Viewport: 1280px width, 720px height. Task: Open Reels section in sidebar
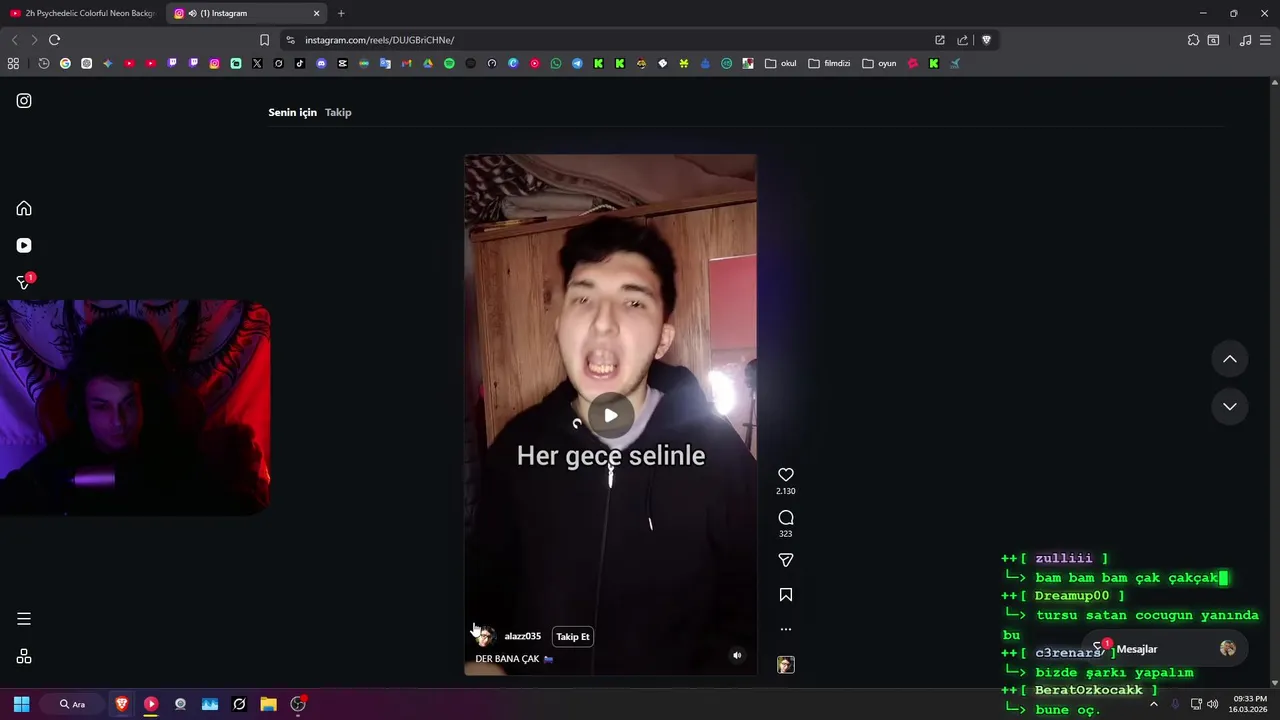(x=24, y=245)
